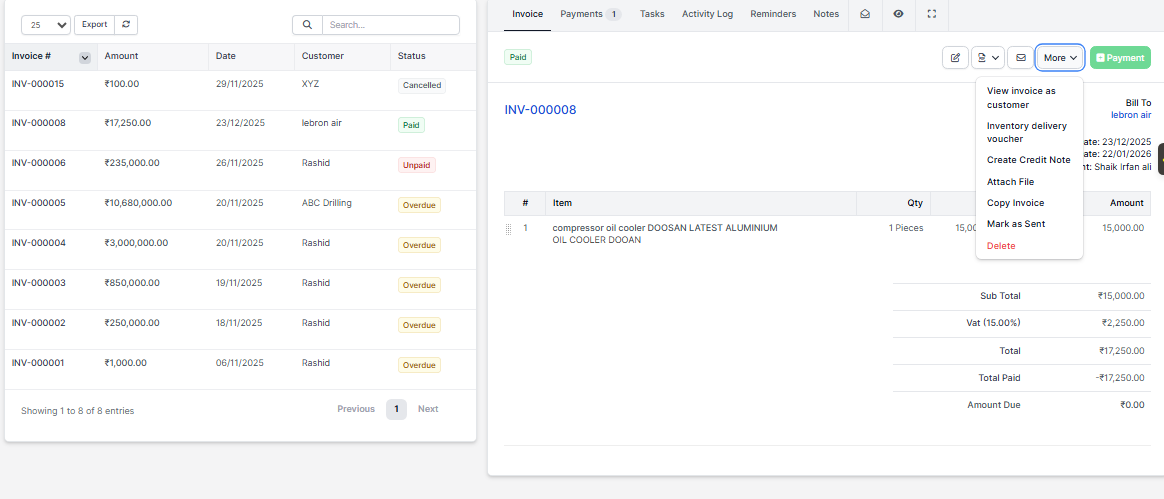Image resolution: width=1164 pixels, height=499 pixels.
Task: Click the Search input field
Action: pyautogui.click(x=390, y=25)
